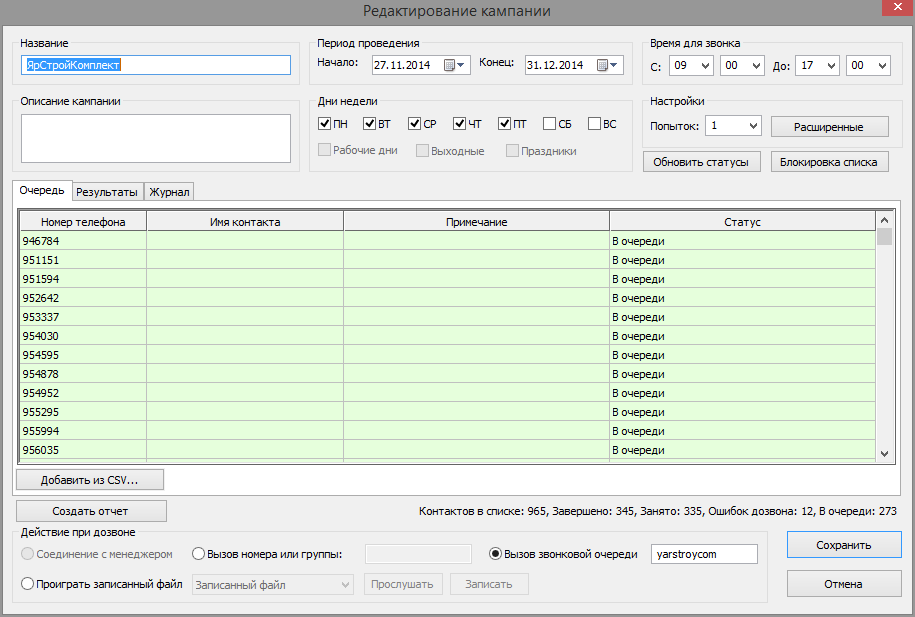Screen dimensions: 915x617
Task: Sort by Статус column header
Action: [x=743, y=222]
